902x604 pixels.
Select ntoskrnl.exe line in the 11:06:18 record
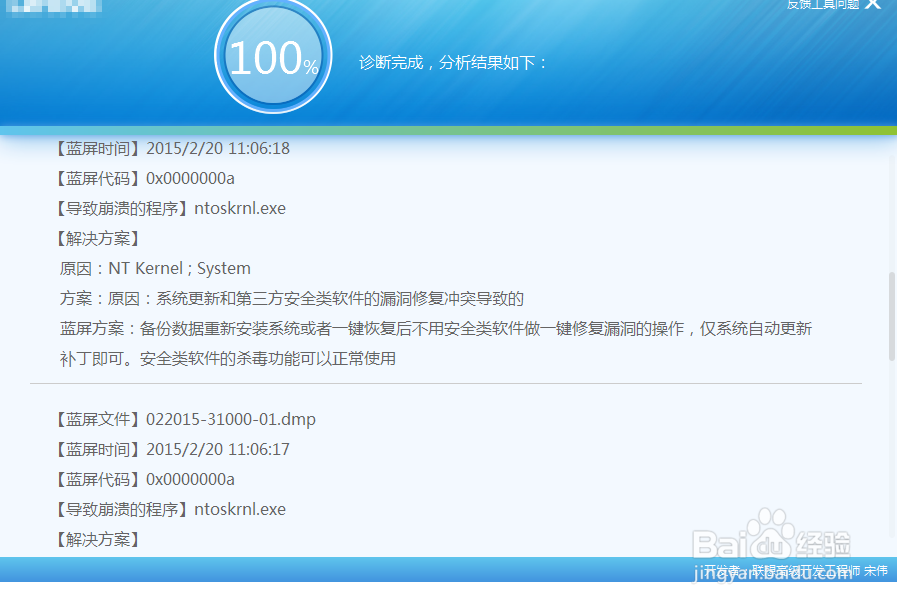[170, 208]
